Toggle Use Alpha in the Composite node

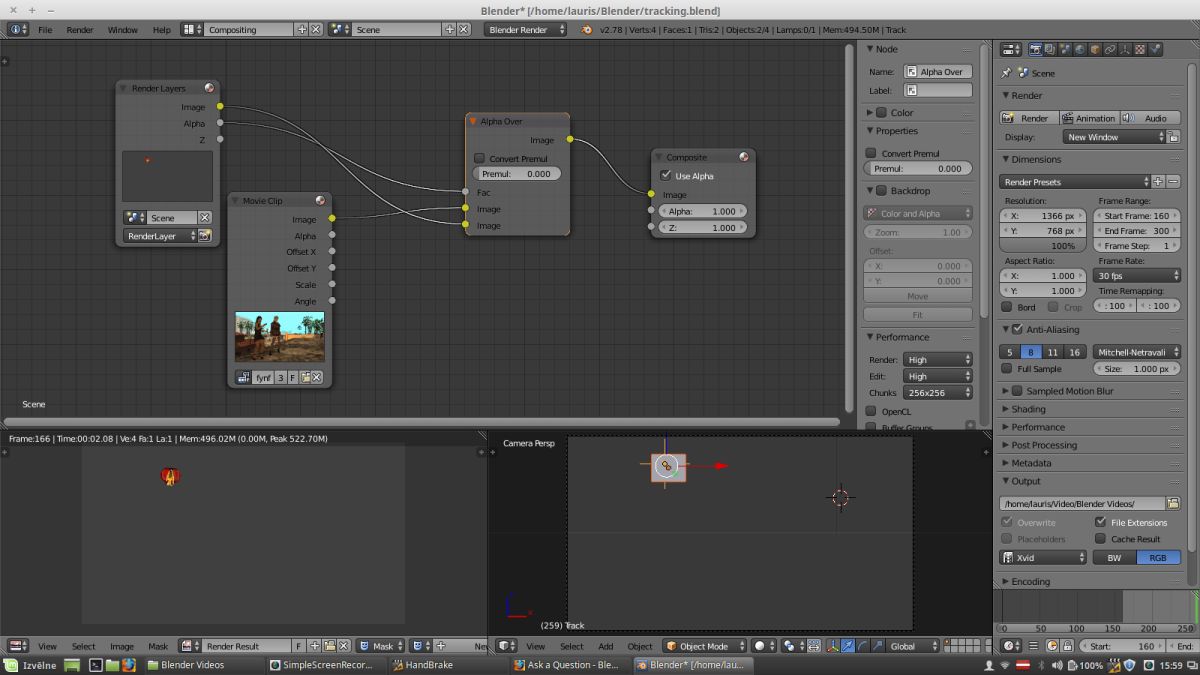pyautogui.click(x=666, y=176)
